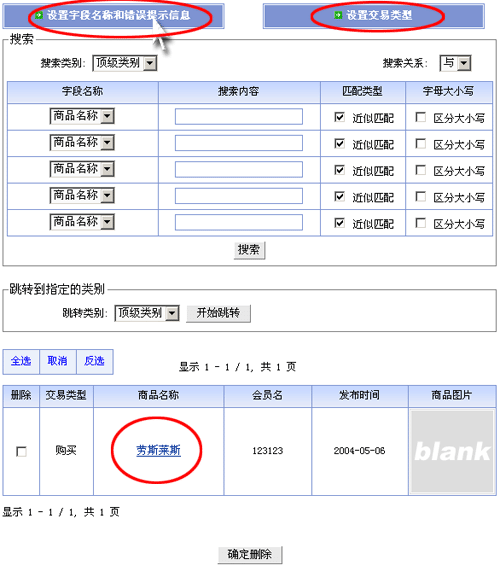The width and height of the screenshot is (500, 577).
Task: Click the blank product image thumbnail
Action: [452, 452]
